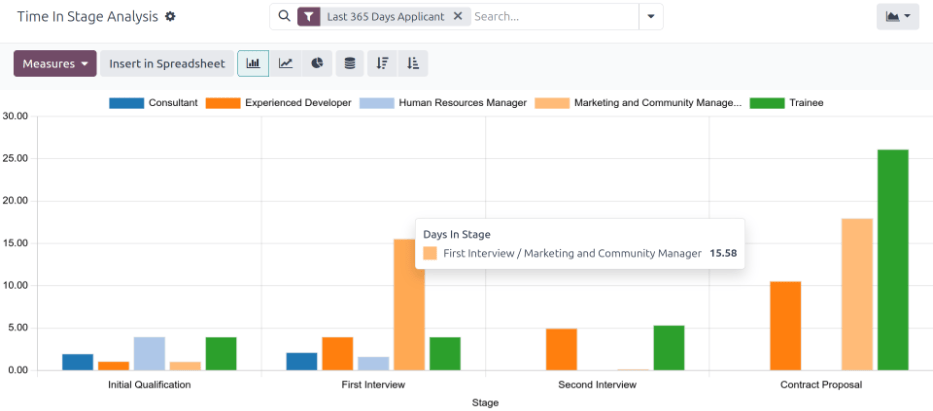Click Insert in Spreadsheet button

[x=167, y=63]
